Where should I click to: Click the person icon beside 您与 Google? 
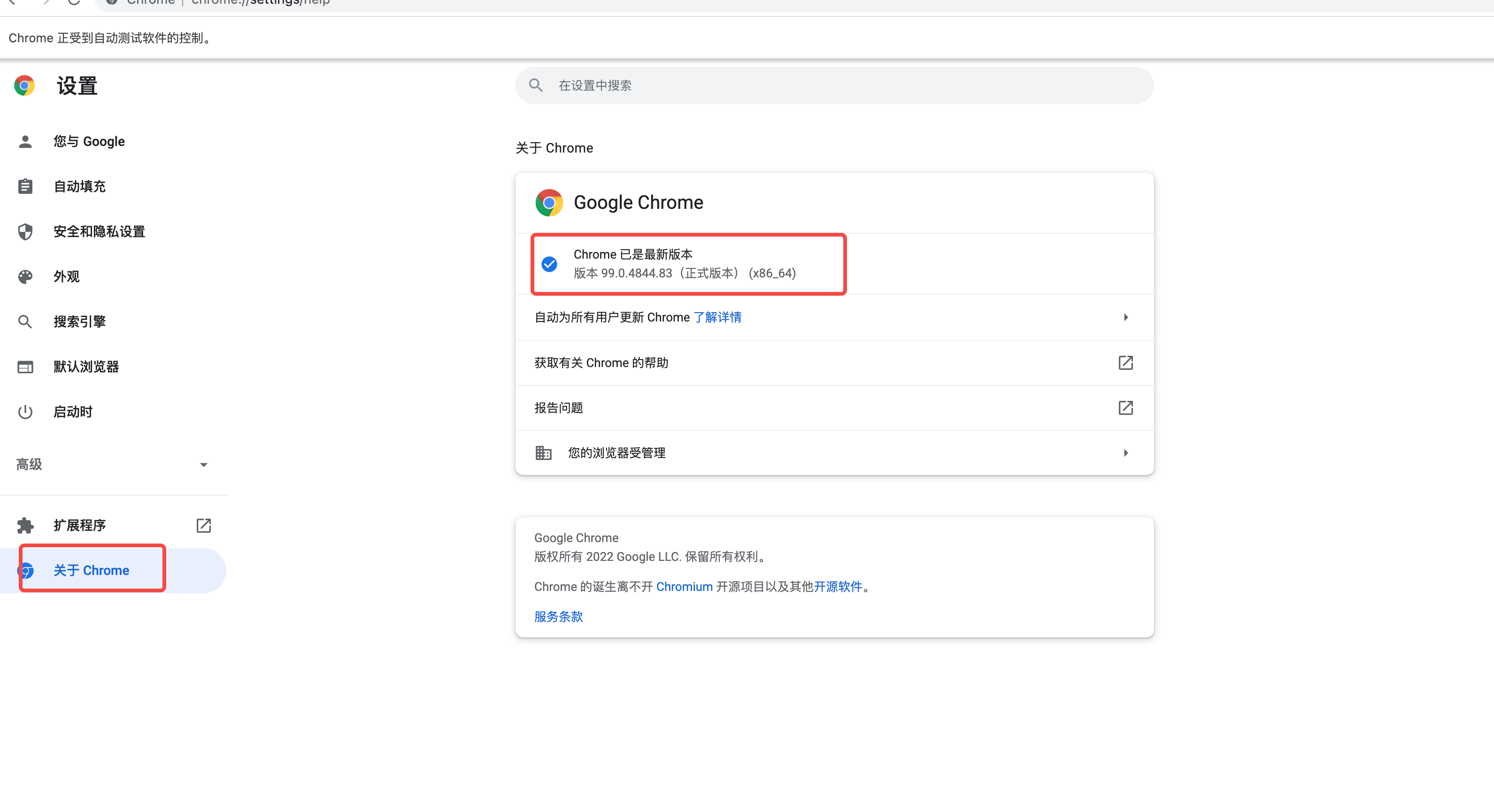point(25,141)
